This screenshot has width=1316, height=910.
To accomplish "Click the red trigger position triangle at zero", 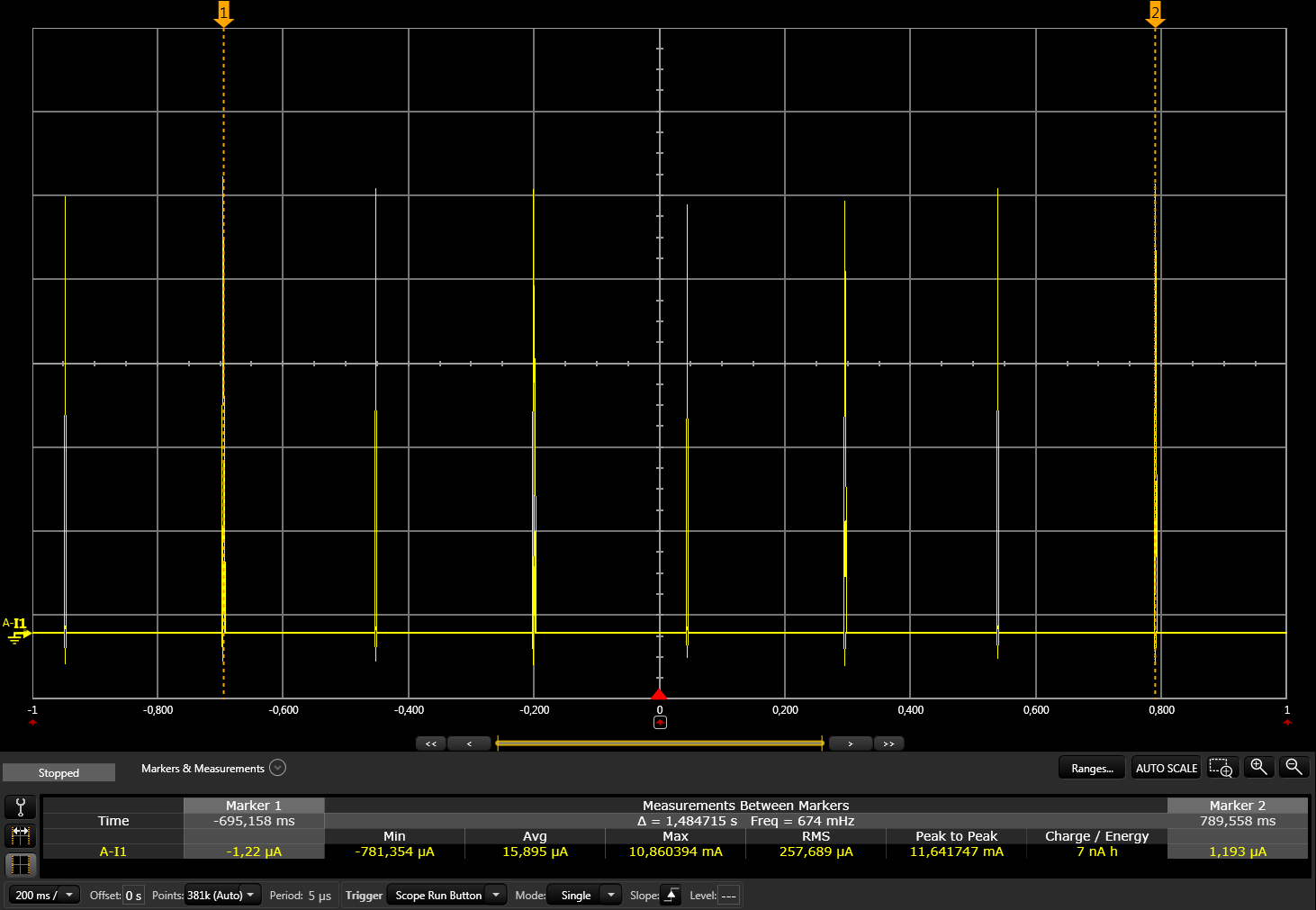I will click(x=659, y=694).
